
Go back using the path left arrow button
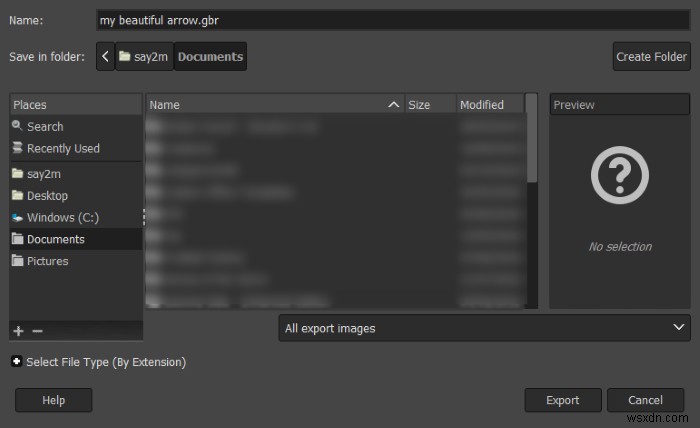(x=106, y=57)
